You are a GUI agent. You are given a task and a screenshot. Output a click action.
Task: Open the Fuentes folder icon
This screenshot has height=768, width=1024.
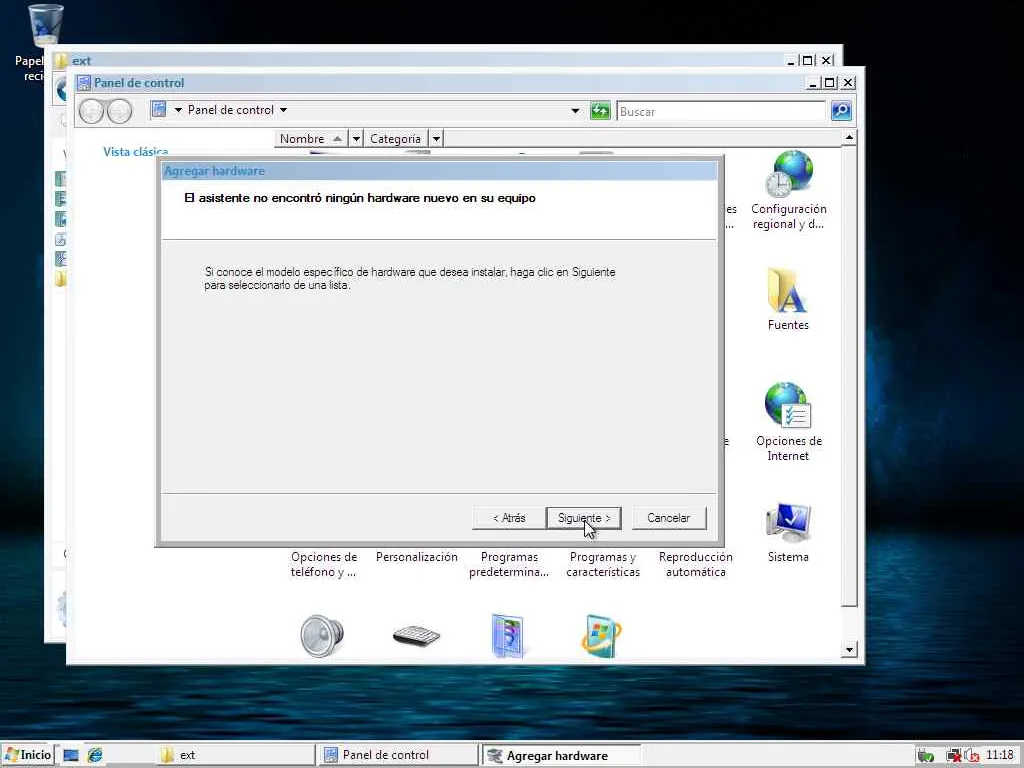pos(788,299)
